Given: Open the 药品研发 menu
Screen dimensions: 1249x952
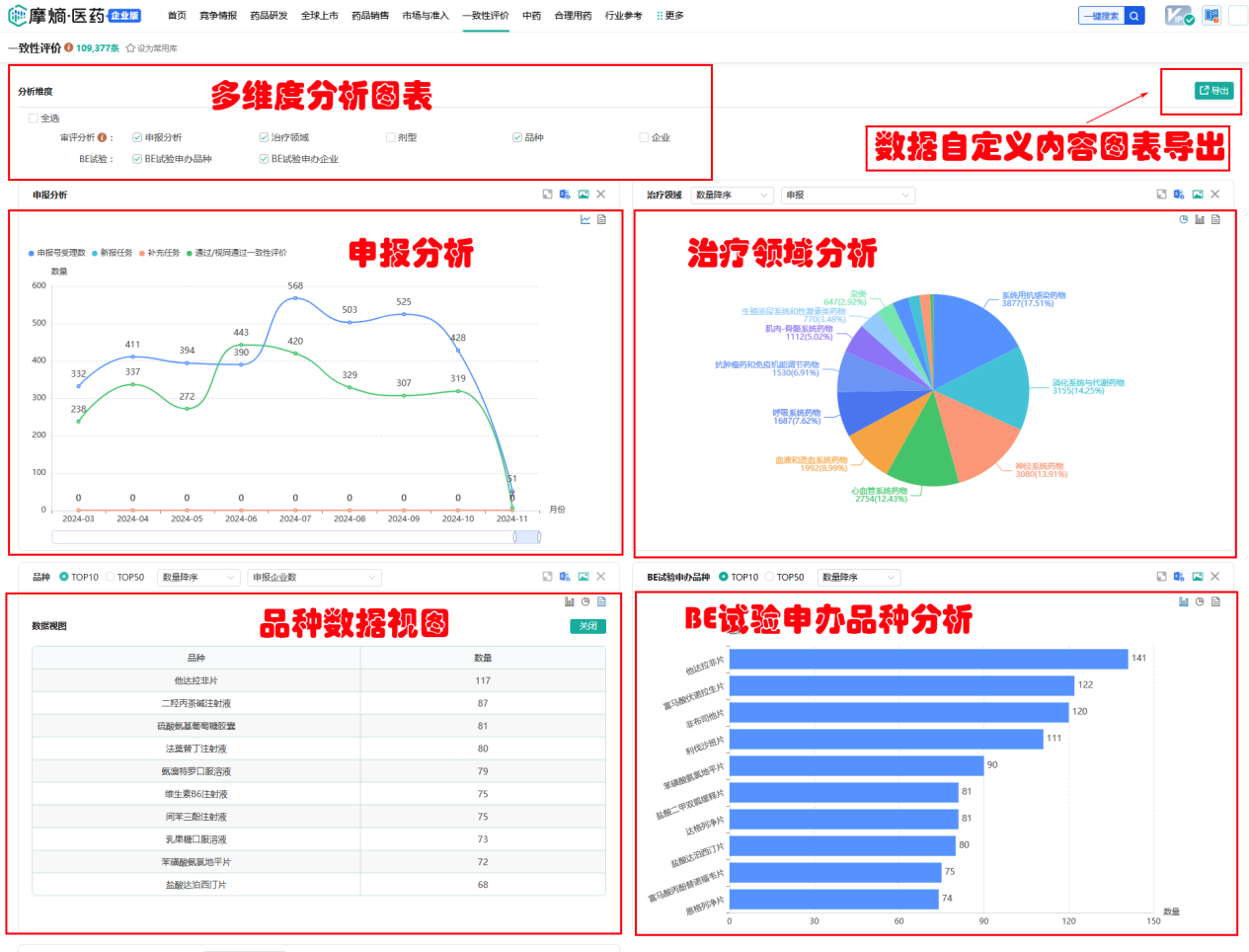Looking at the screenshot, I should coord(269,16).
